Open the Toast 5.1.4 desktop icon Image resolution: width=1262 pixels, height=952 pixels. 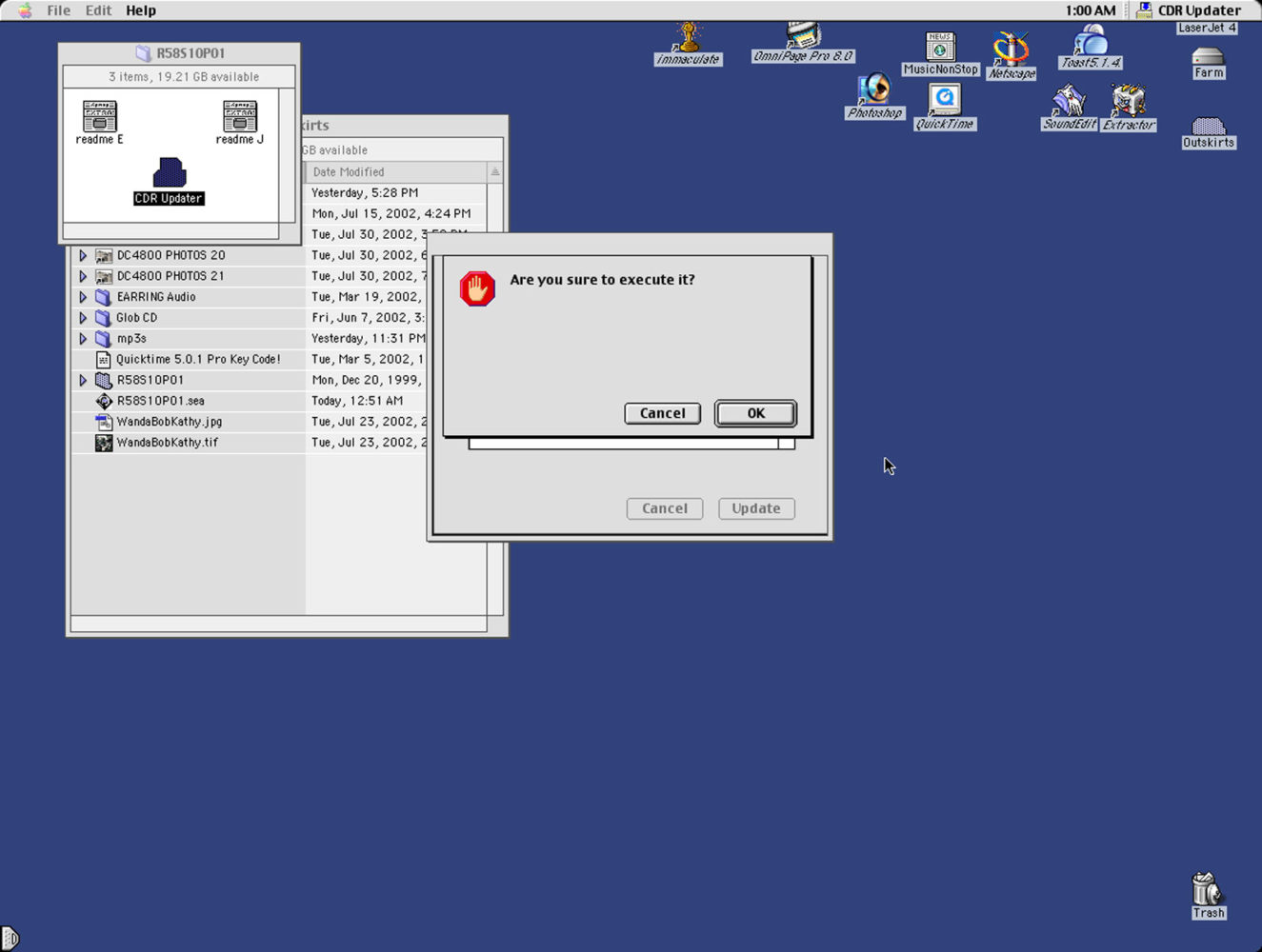(1091, 42)
